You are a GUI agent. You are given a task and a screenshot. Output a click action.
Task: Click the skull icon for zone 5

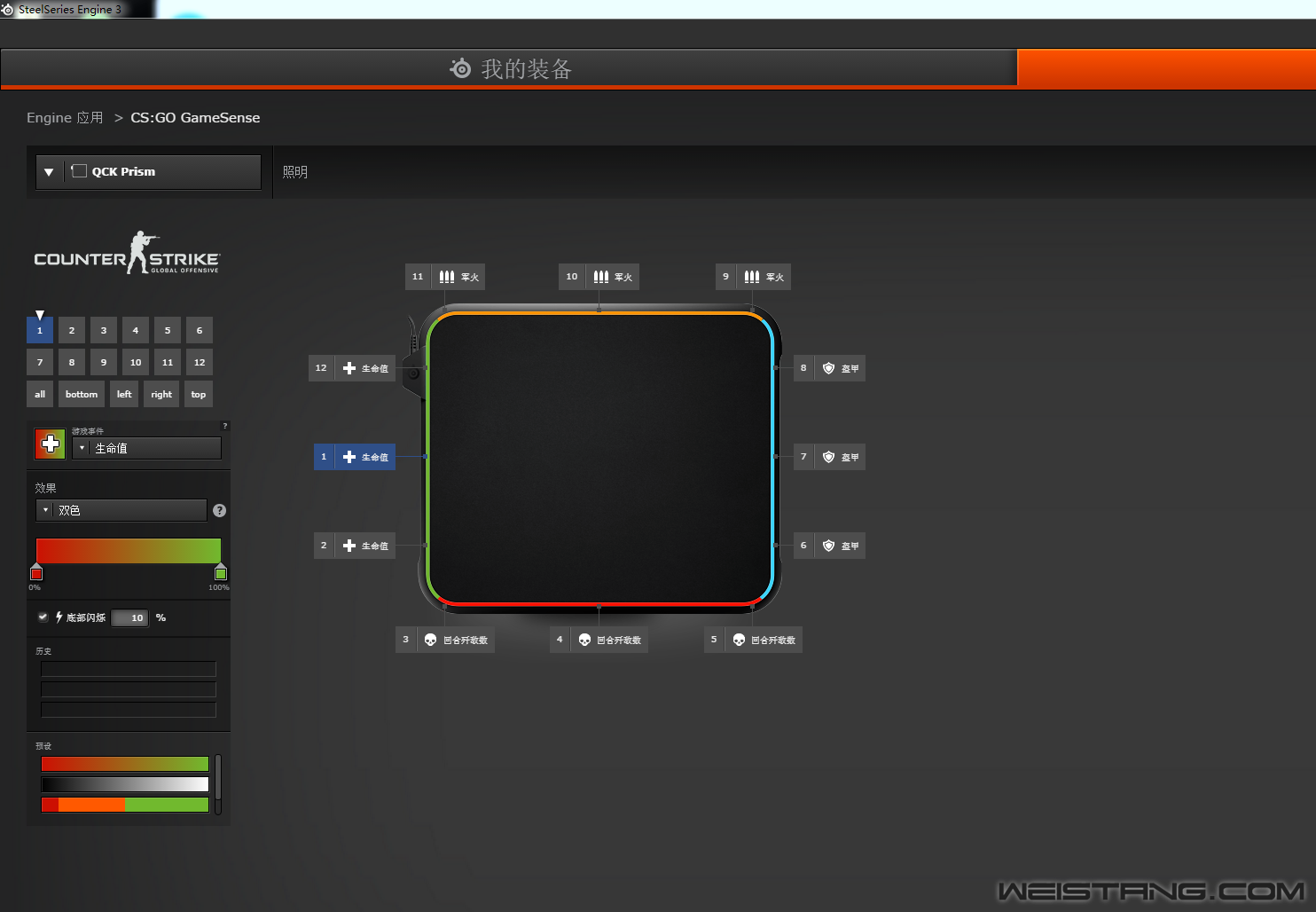pos(739,640)
